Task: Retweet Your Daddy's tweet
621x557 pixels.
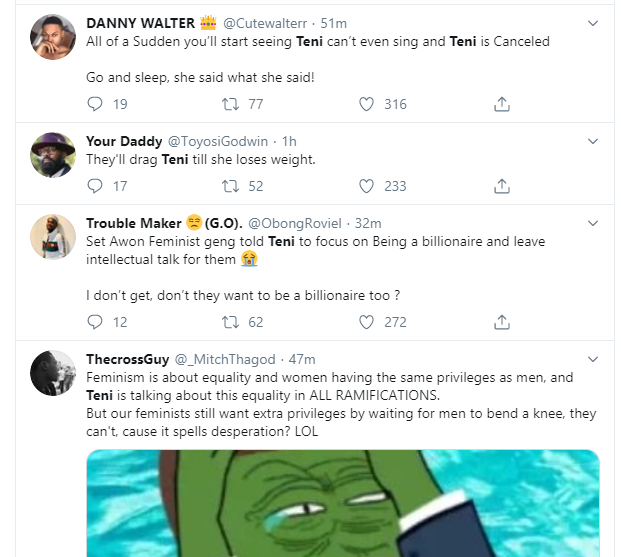Action: coord(229,185)
